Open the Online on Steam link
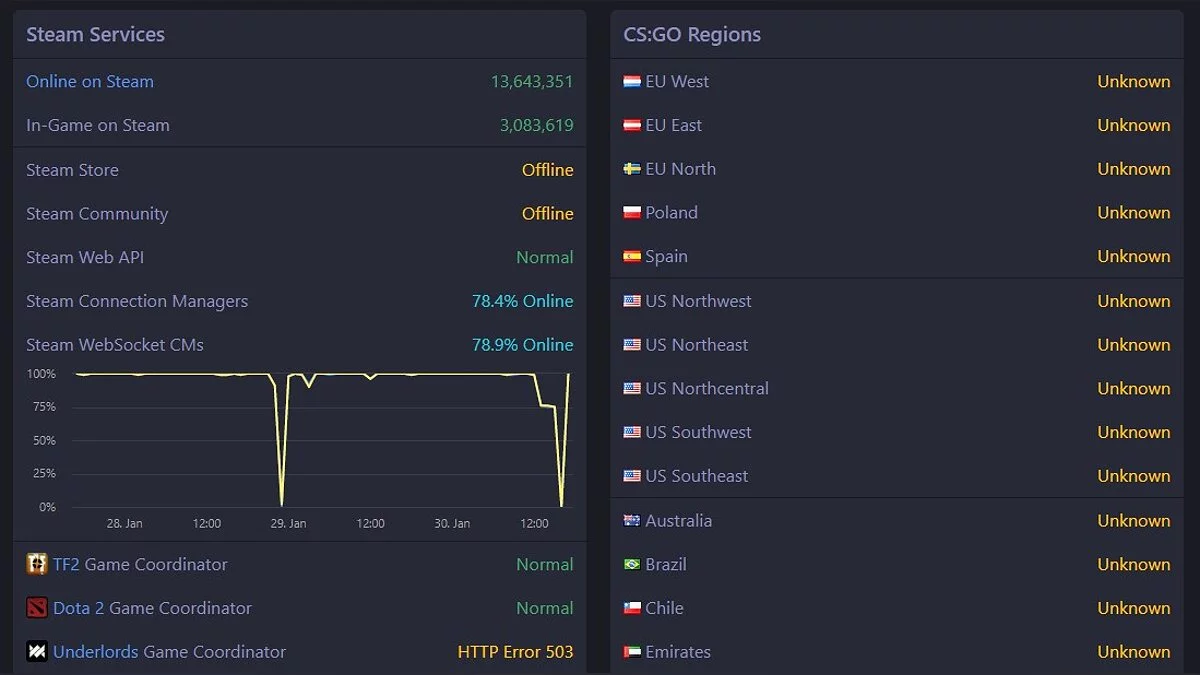Image resolution: width=1200 pixels, height=675 pixels. pos(90,82)
